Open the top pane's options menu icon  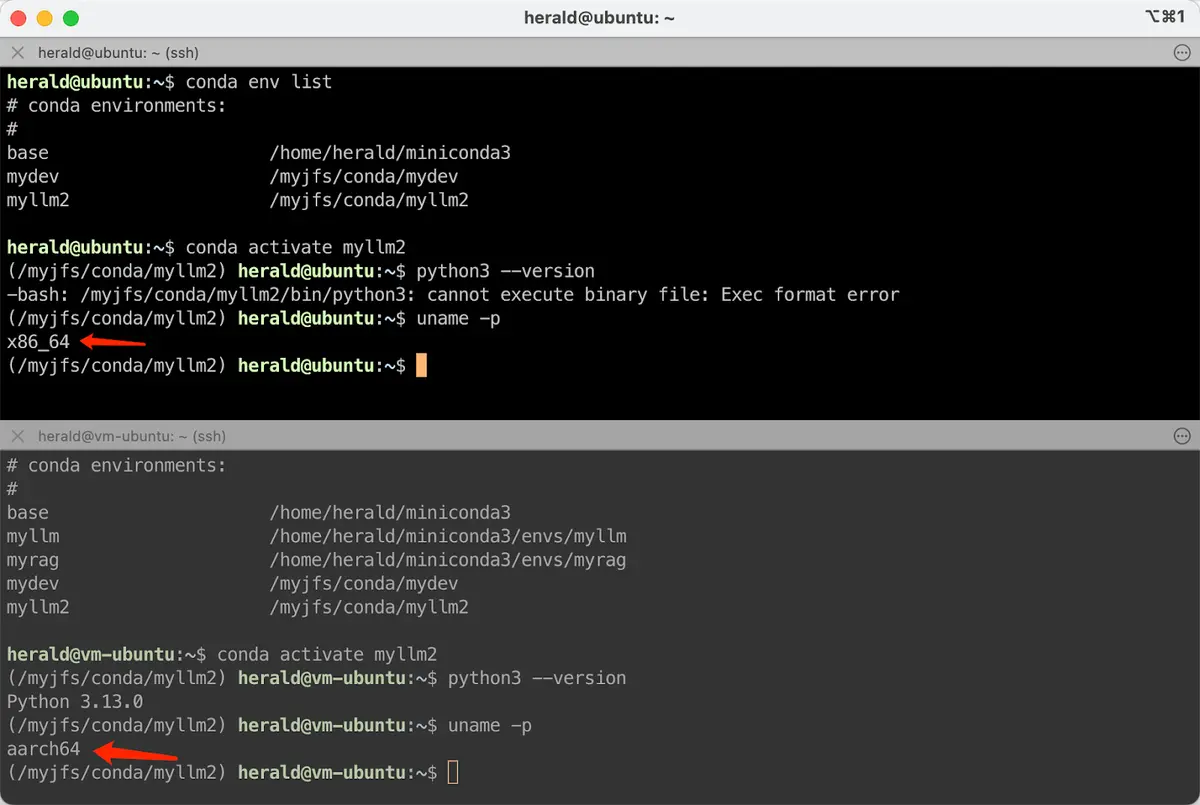tap(1182, 52)
